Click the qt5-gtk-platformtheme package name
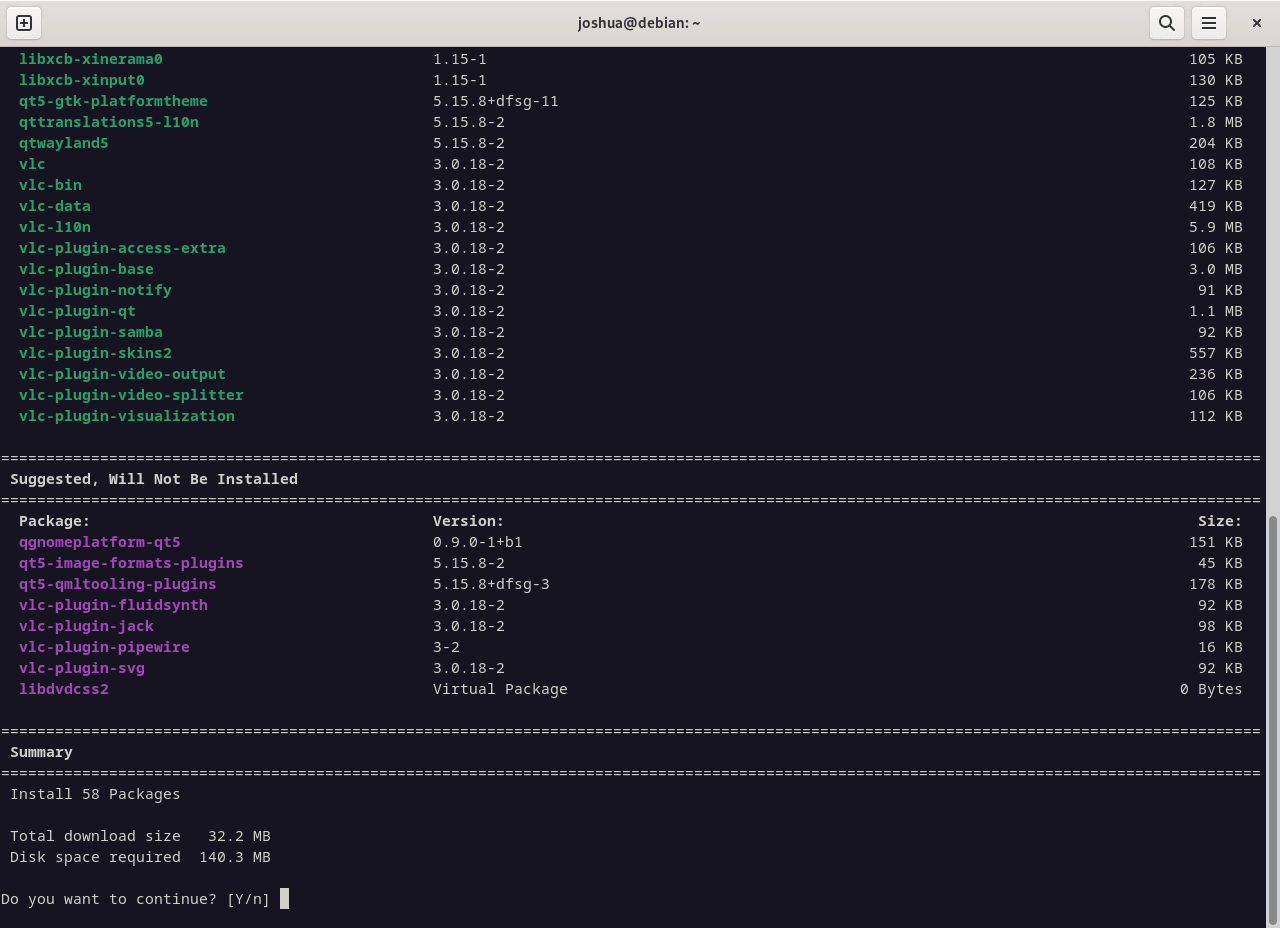Viewport: 1280px width, 928px height. (x=112, y=100)
